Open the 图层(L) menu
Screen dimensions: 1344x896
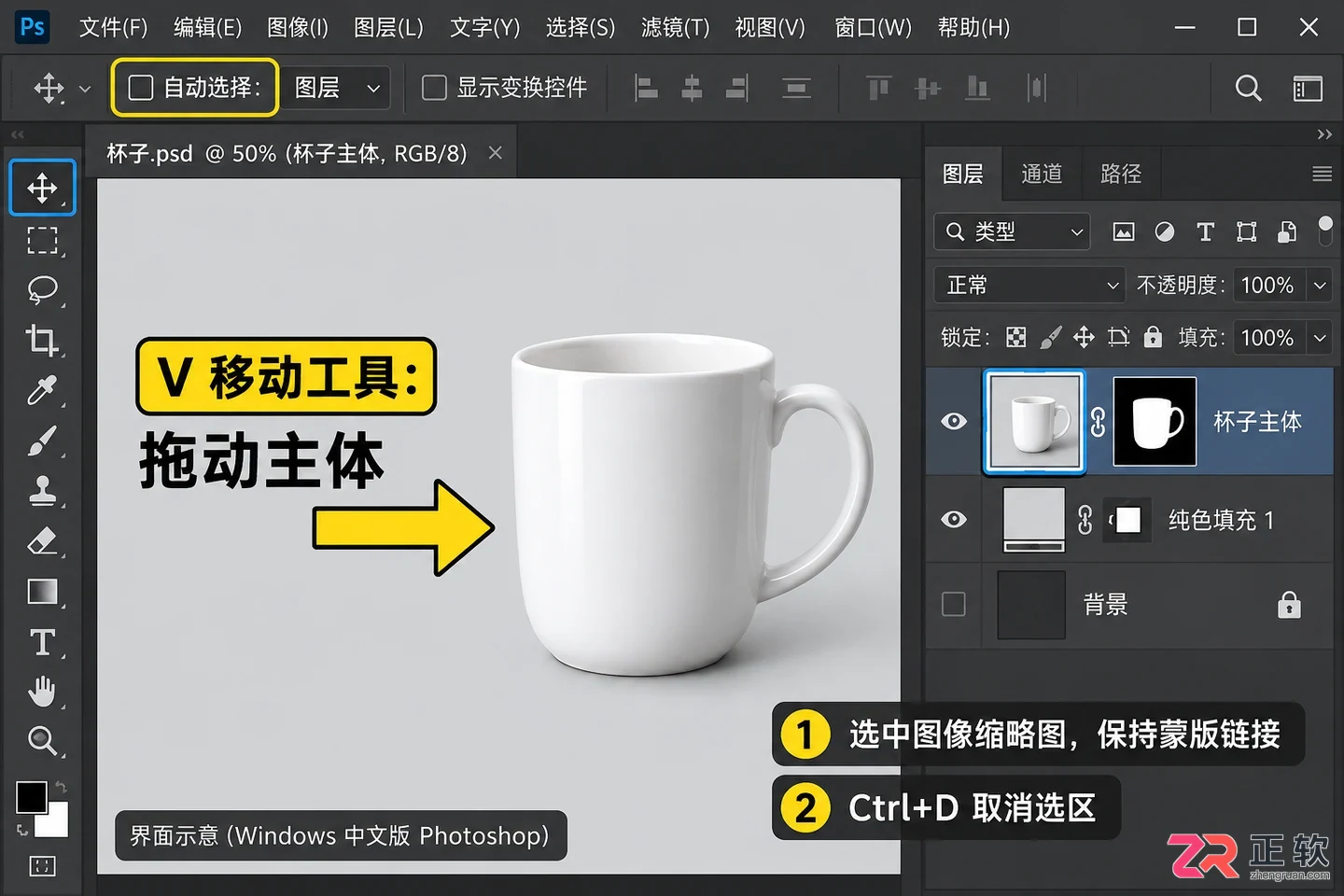[x=388, y=28]
